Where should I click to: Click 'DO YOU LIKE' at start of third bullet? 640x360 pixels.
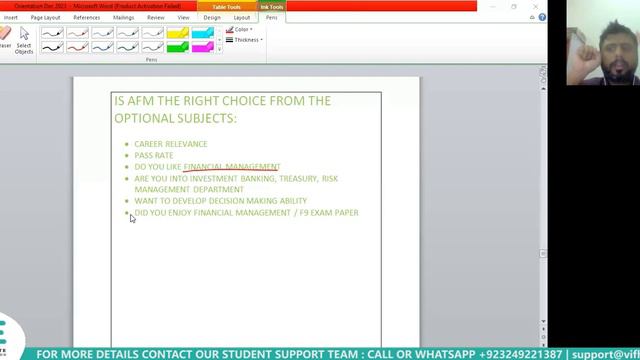pos(158,167)
